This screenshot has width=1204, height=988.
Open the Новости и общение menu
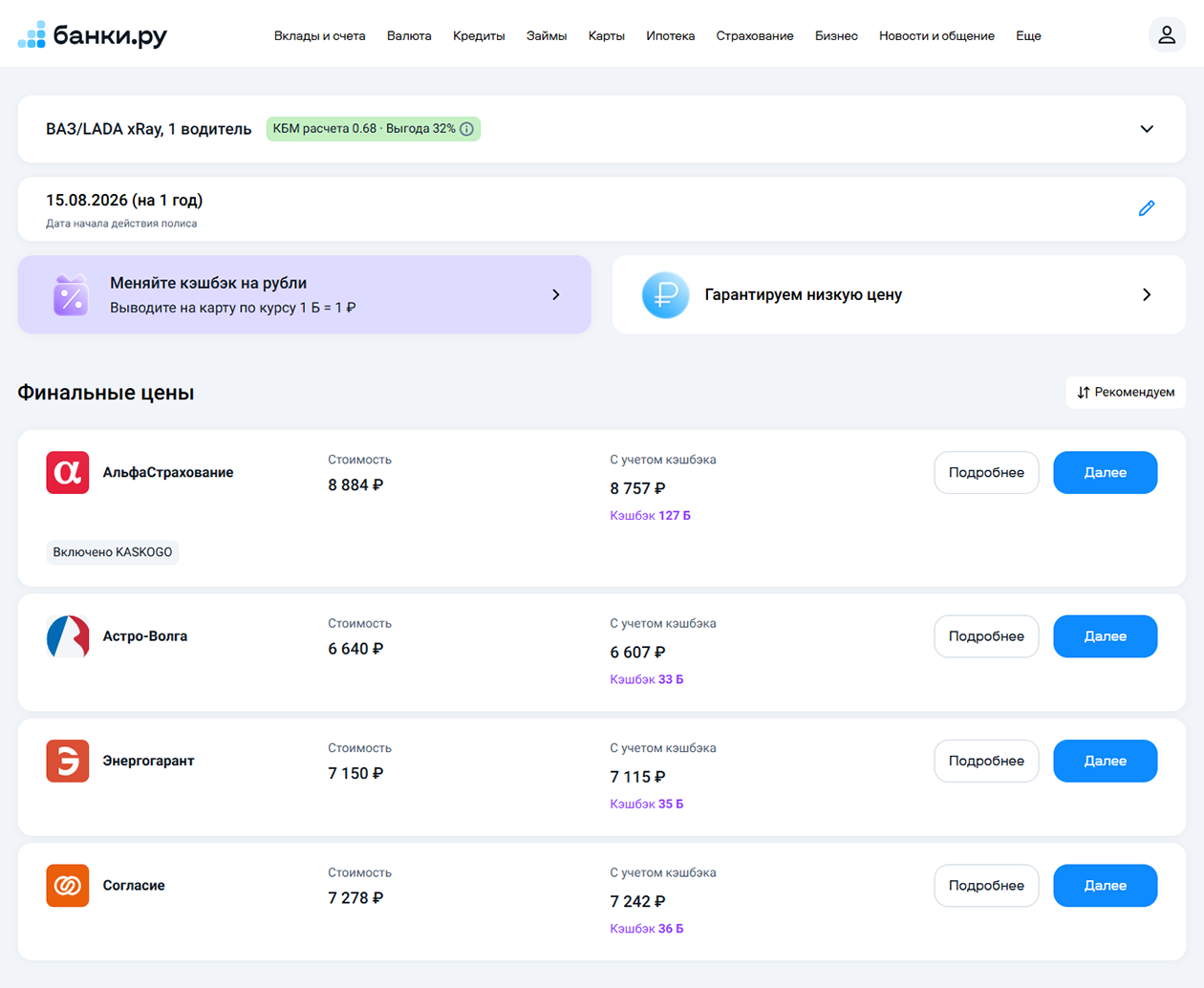click(936, 36)
